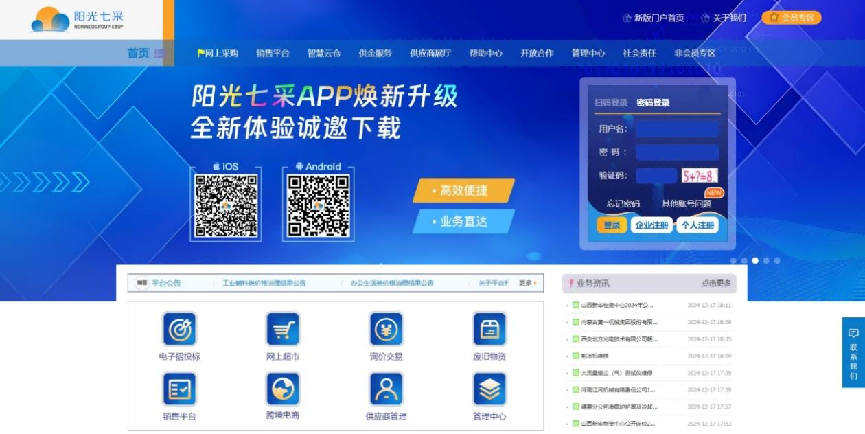Open the 帮助中心 navigation menu
The image size is (865, 434).
click(x=486, y=53)
